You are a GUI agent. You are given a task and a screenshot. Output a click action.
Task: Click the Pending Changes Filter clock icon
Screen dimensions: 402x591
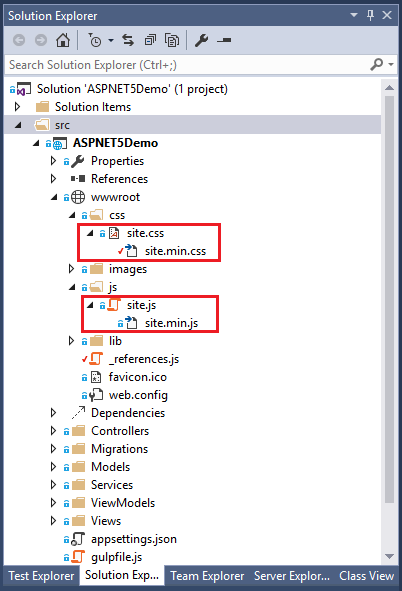[95, 40]
